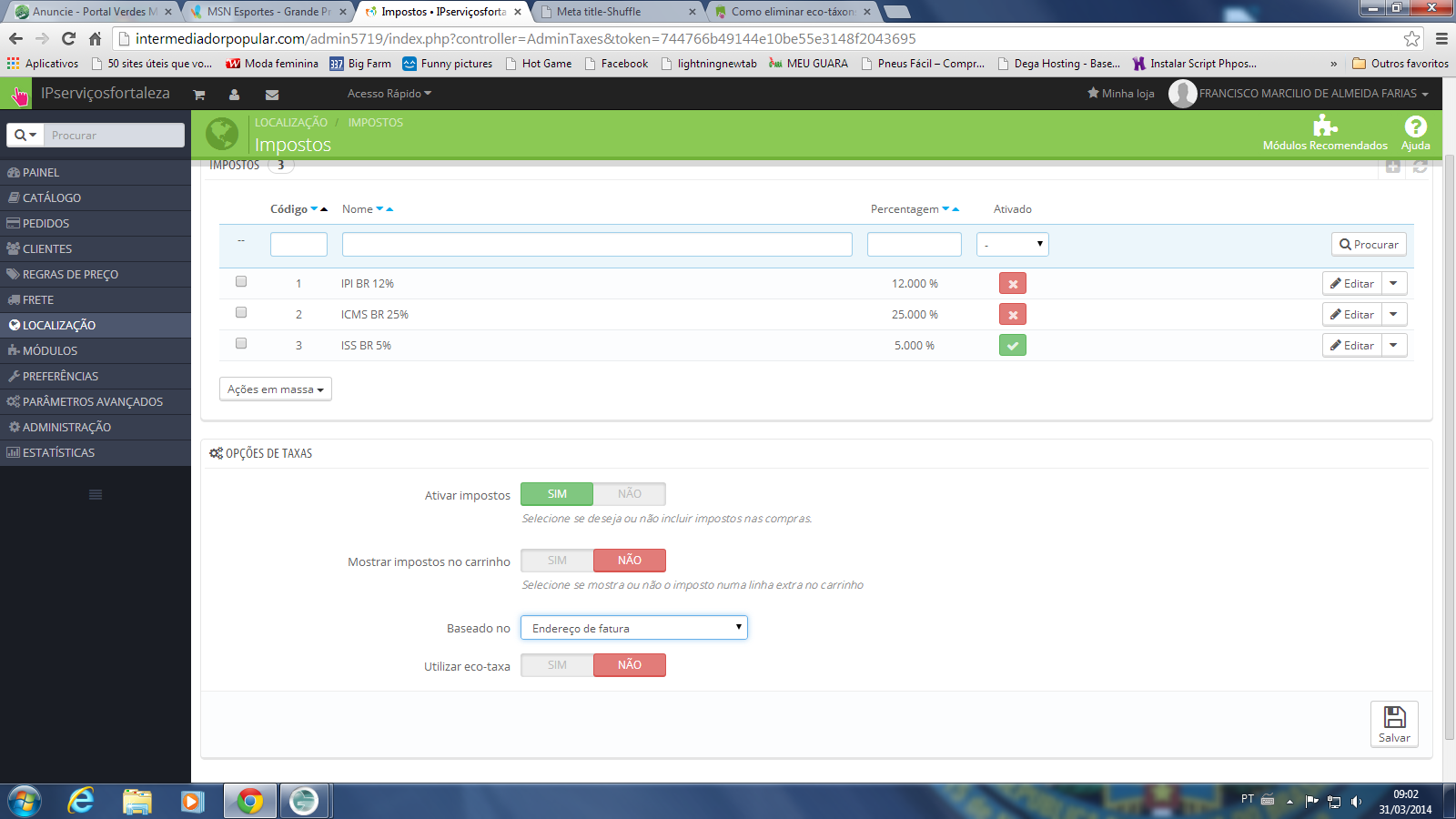
Task: Open the Windows Start button
Action: (25, 802)
